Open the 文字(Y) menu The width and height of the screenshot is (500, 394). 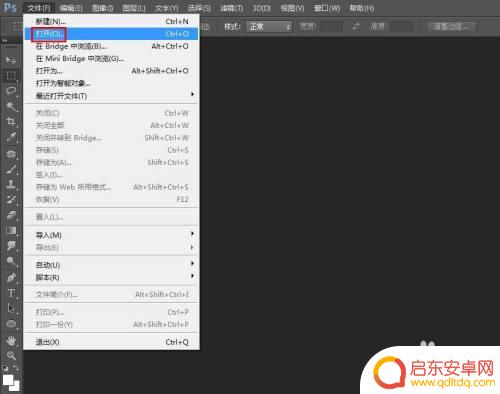click(166, 8)
